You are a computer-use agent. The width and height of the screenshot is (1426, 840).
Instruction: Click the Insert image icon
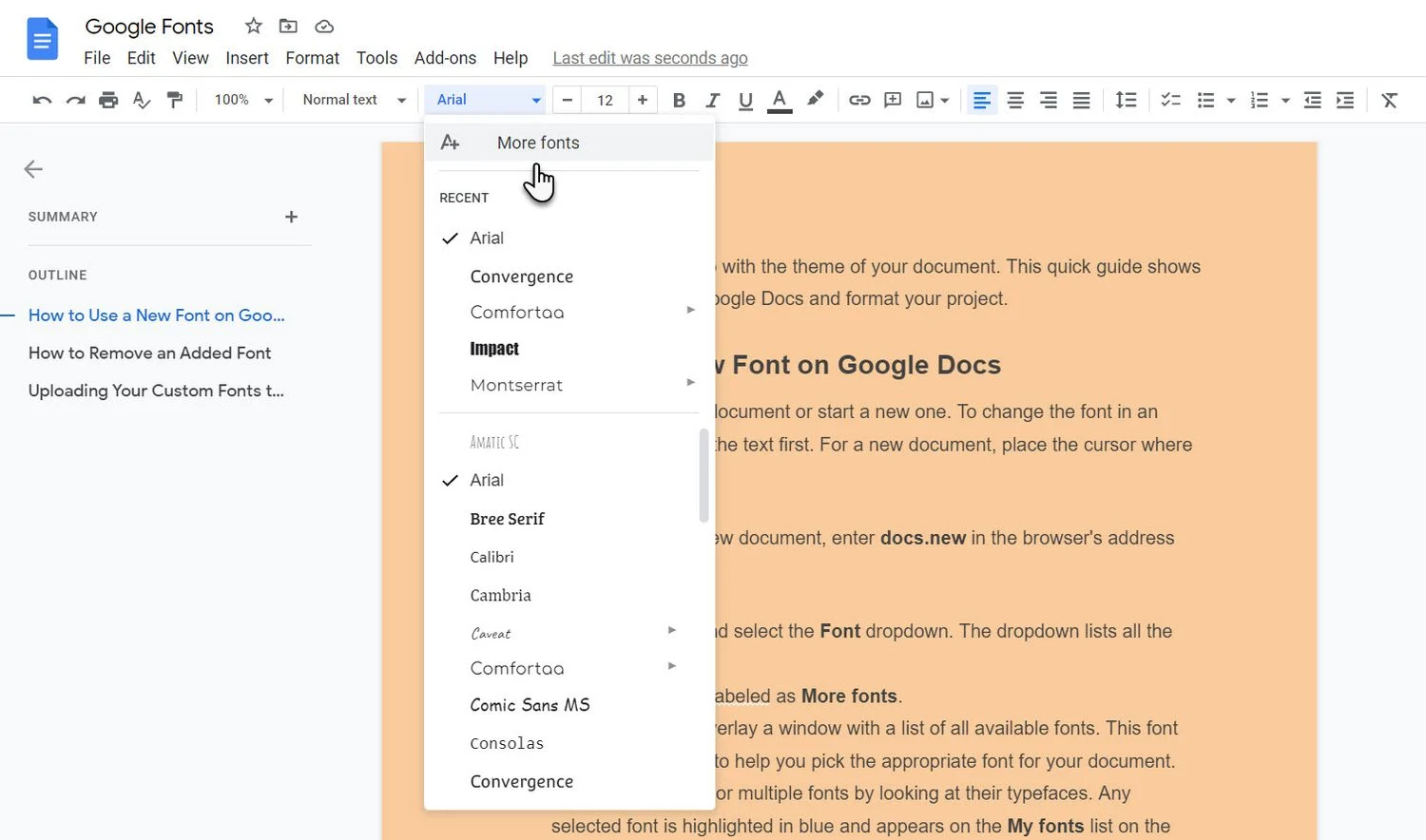point(925,100)
